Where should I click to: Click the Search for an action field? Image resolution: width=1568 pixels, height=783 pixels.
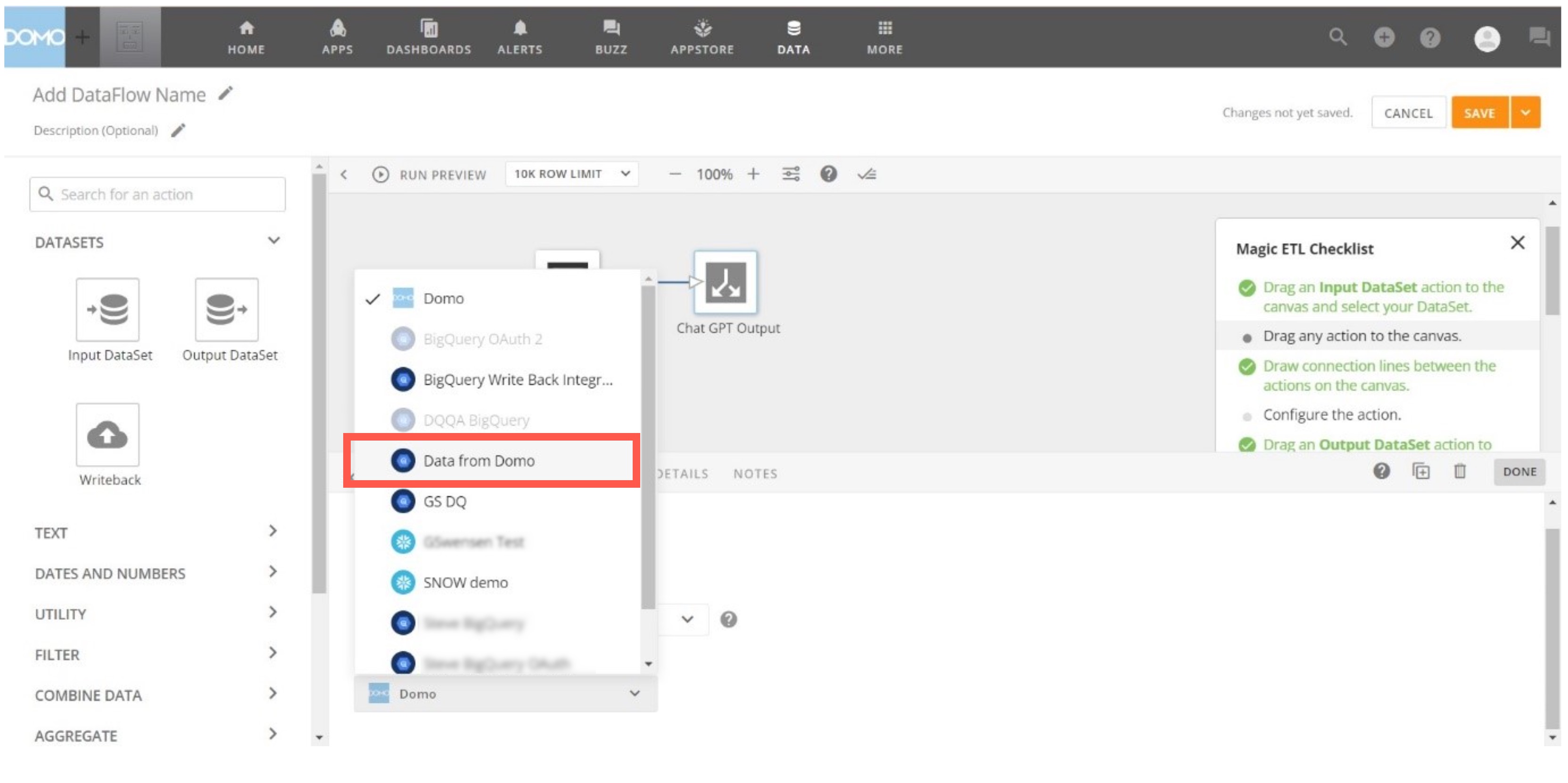click(x=157, y=193)
